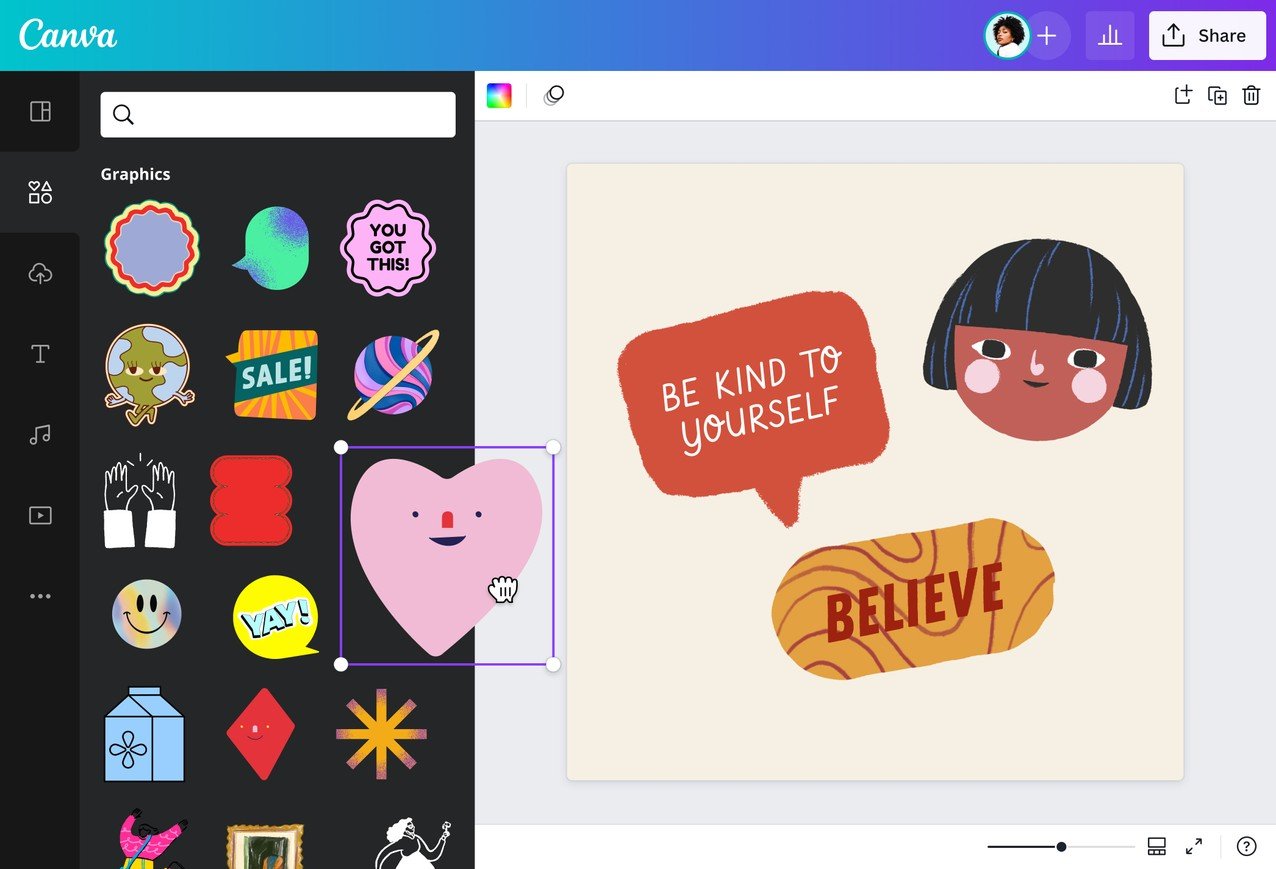Add a new page icon
Screen dimensions: 1276x869
click(x=1183, y=95)
